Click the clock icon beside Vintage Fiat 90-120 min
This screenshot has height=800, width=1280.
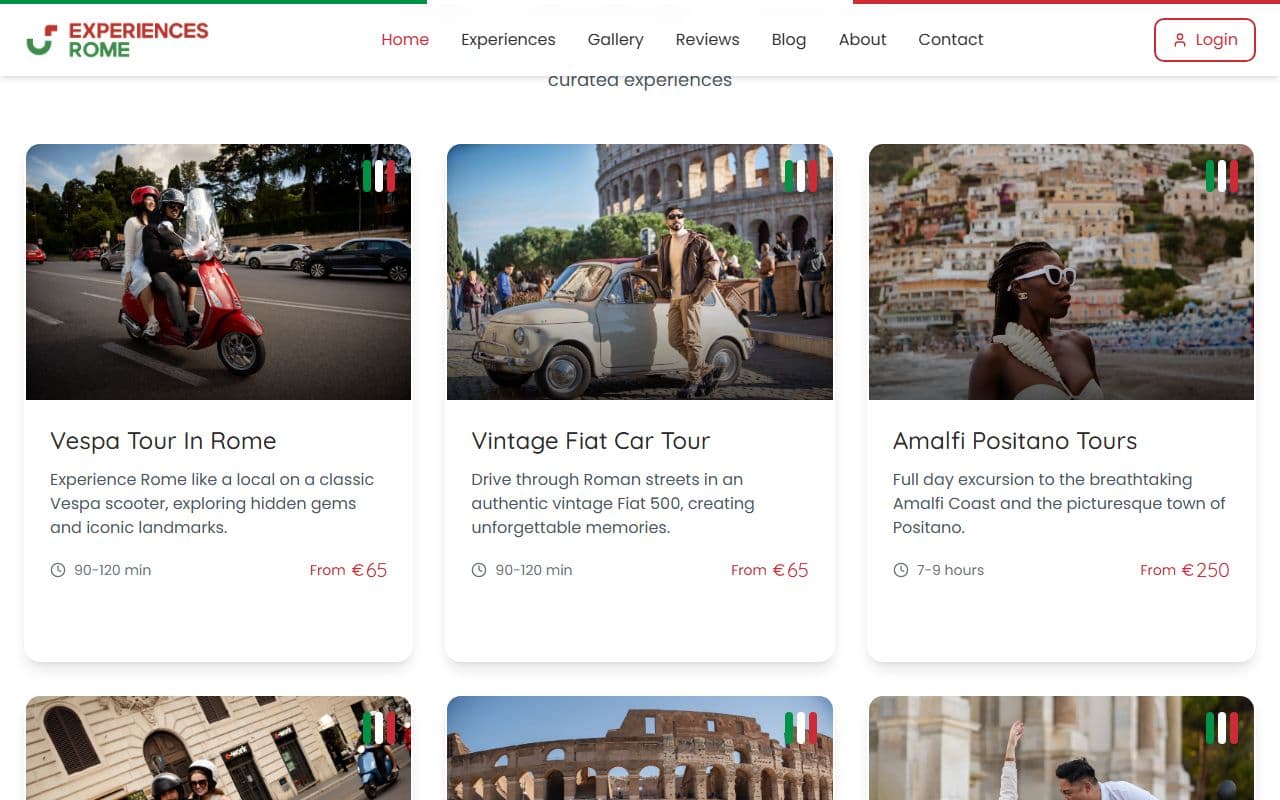point(479,570)
